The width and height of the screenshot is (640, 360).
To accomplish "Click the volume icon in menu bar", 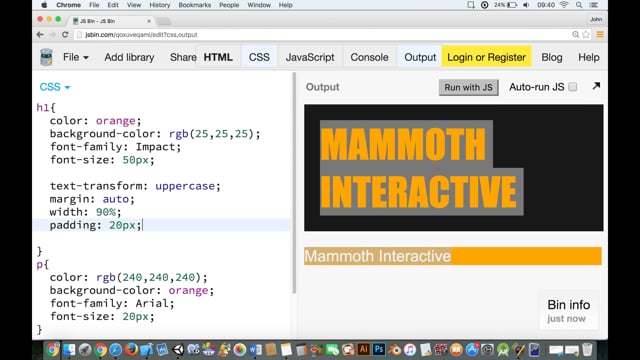I will pos(526,5).
